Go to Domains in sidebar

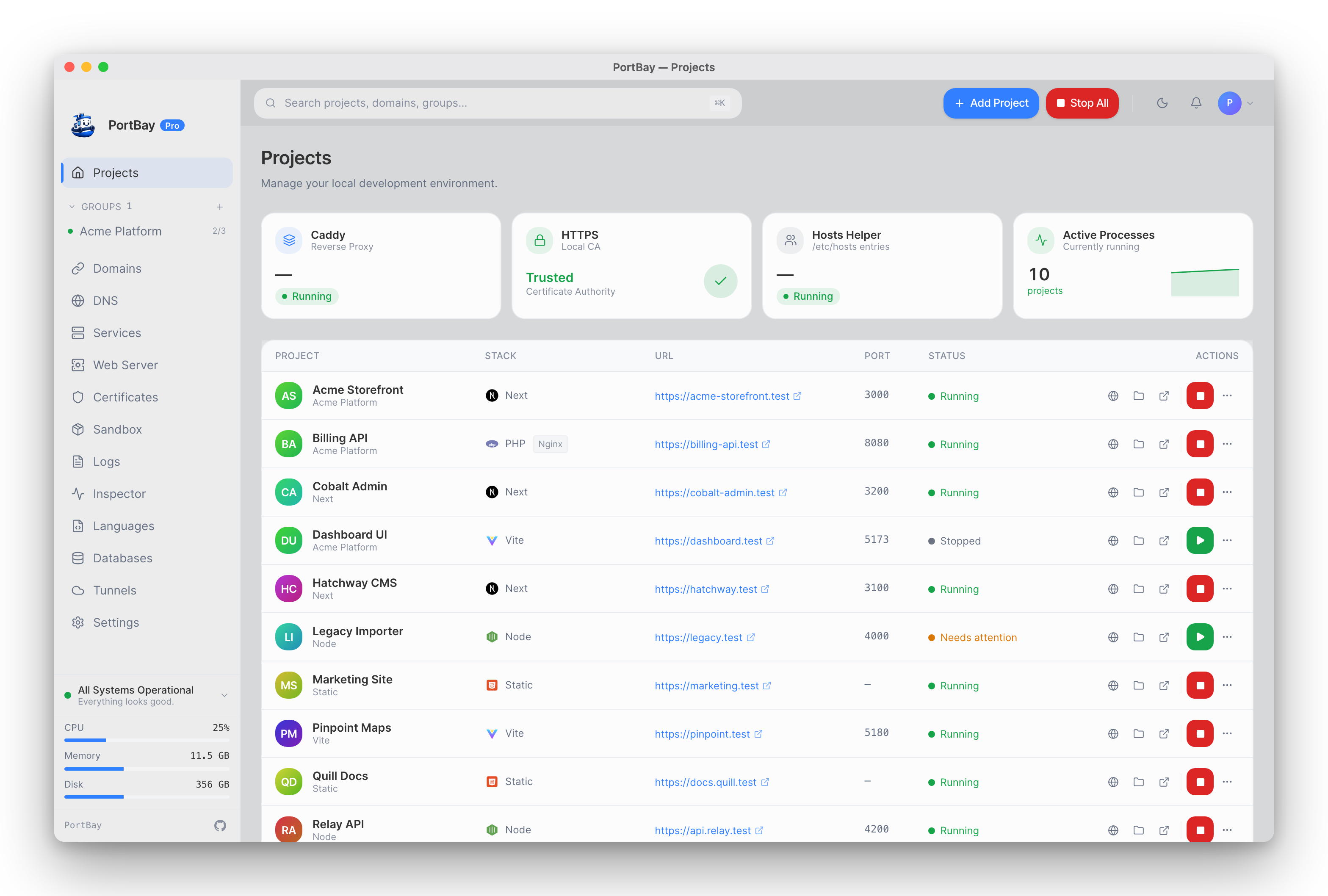tap(147, 268)
